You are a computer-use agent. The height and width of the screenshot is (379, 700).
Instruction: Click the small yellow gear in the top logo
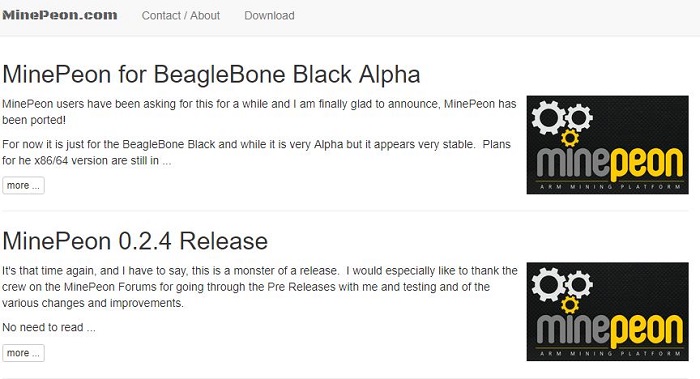(570, 138)
